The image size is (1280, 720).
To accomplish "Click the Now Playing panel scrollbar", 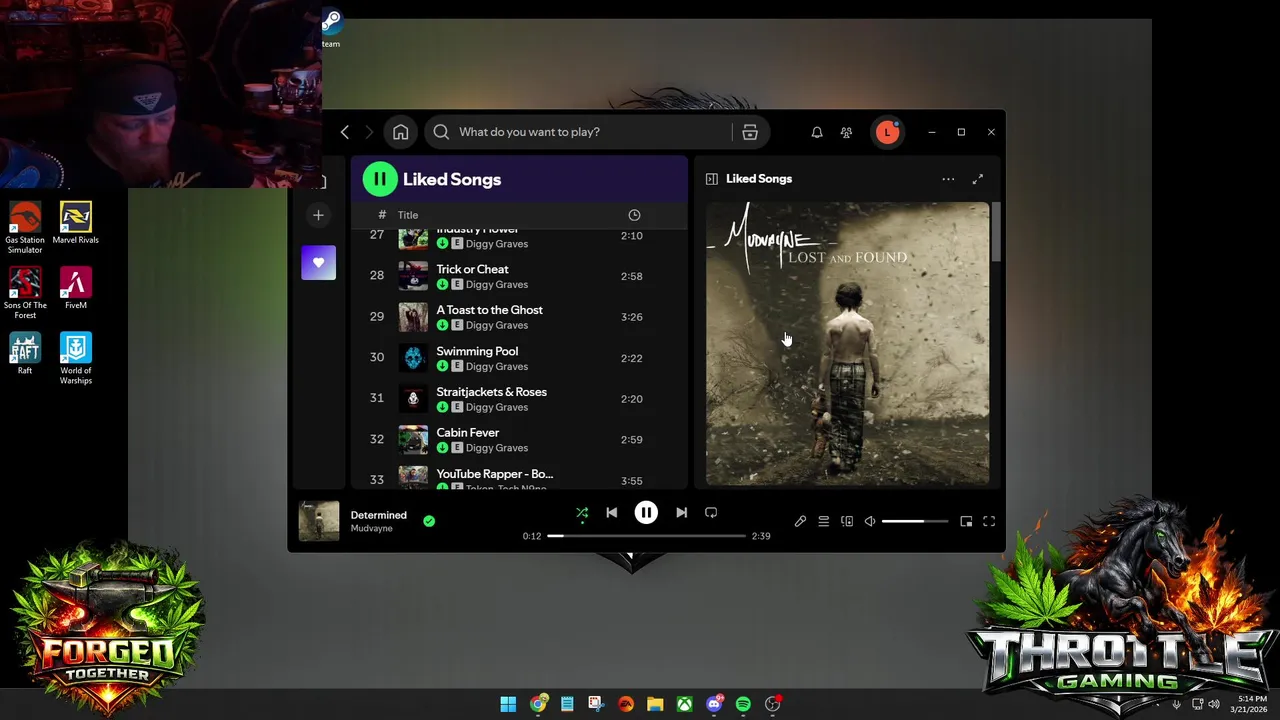I will [996, 231].
